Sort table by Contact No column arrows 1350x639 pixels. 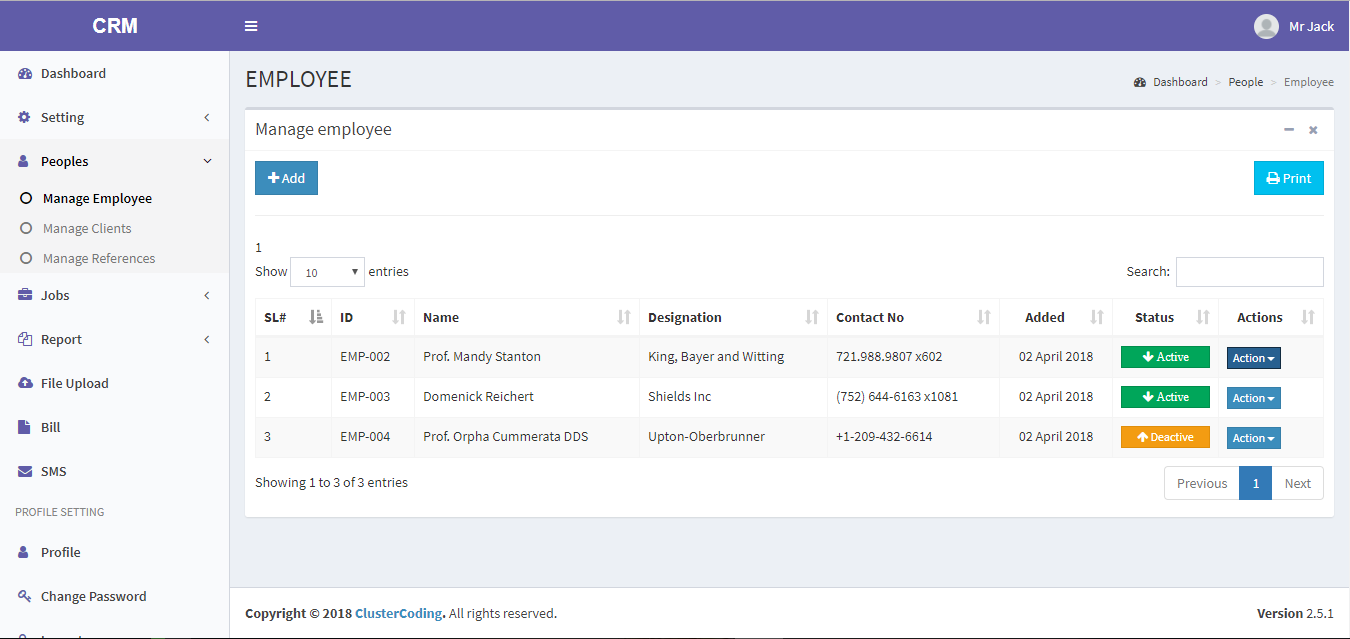pos(984,318)
